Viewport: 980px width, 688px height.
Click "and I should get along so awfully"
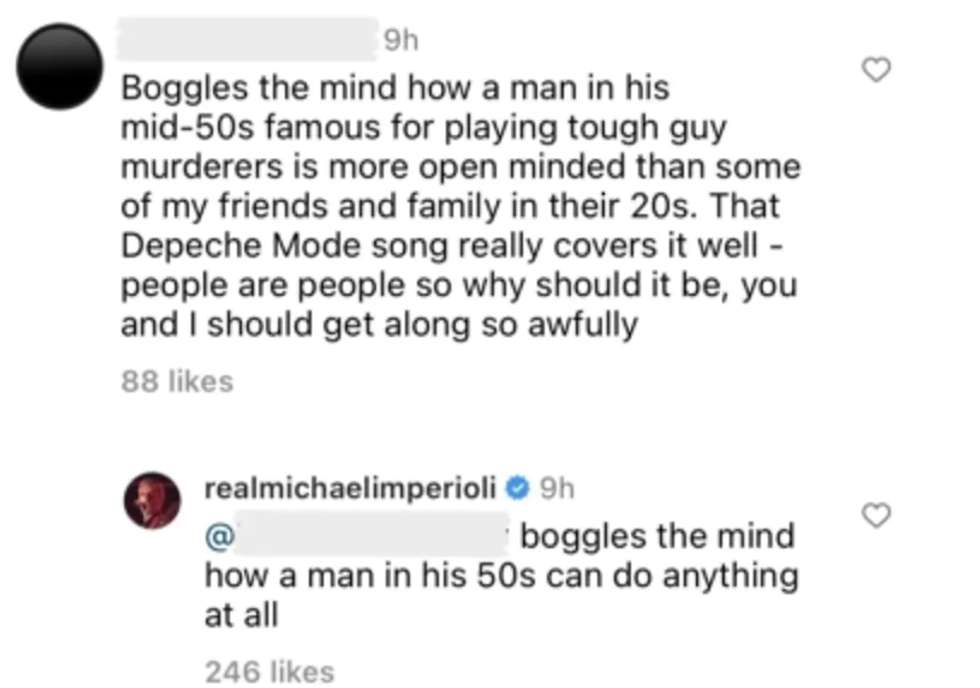click(378, 326)
